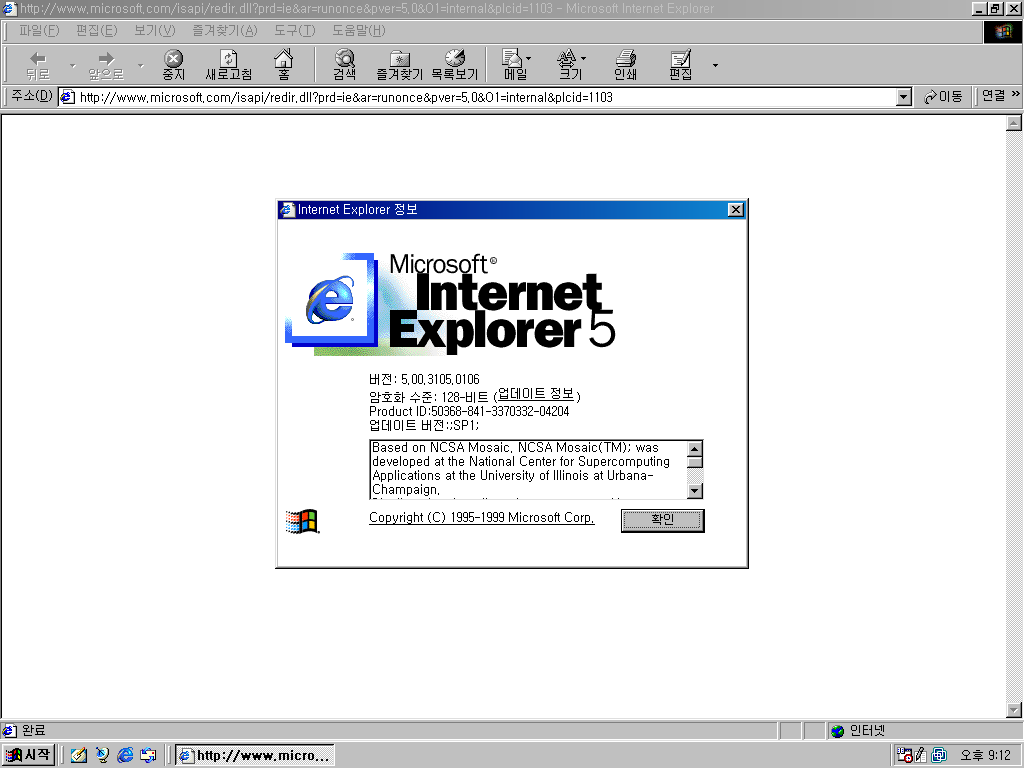The image size is (1024, 768).
Task: Expand the back history dropdown arrow
Action: tap(72, 65)
